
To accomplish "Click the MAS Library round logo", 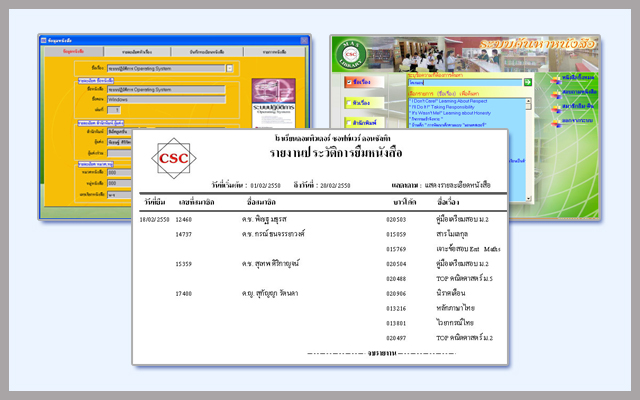I will pos(351,54).
